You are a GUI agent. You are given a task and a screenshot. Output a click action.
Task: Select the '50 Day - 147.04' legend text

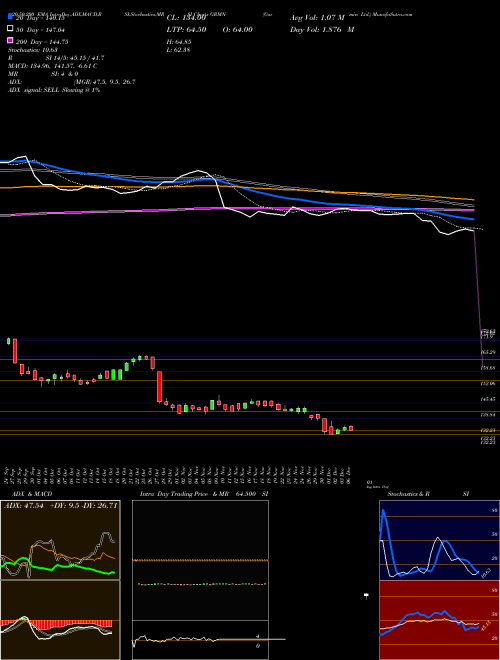tap(40, 30)
